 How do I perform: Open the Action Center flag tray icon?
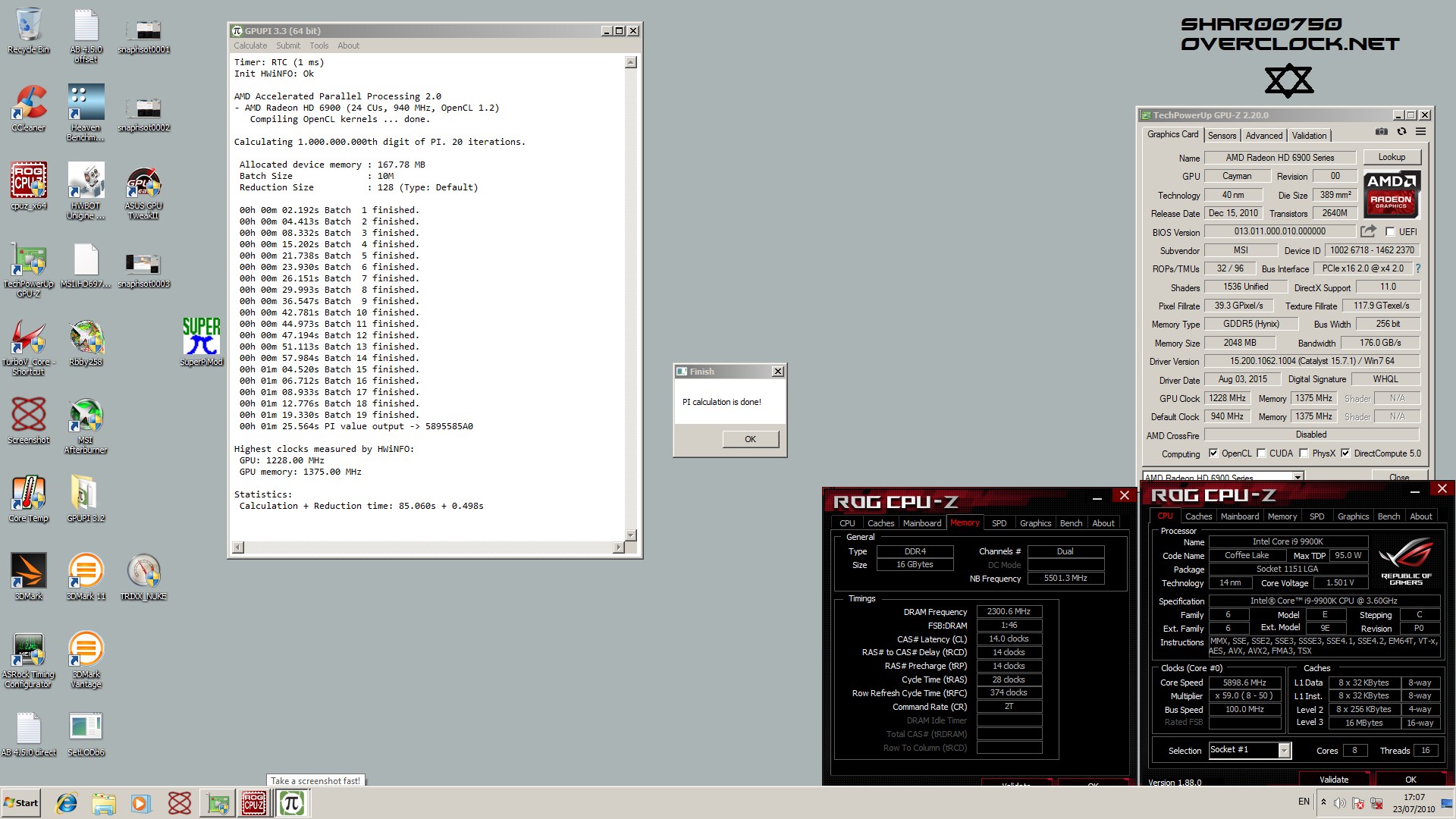[x=1358, y=803]
